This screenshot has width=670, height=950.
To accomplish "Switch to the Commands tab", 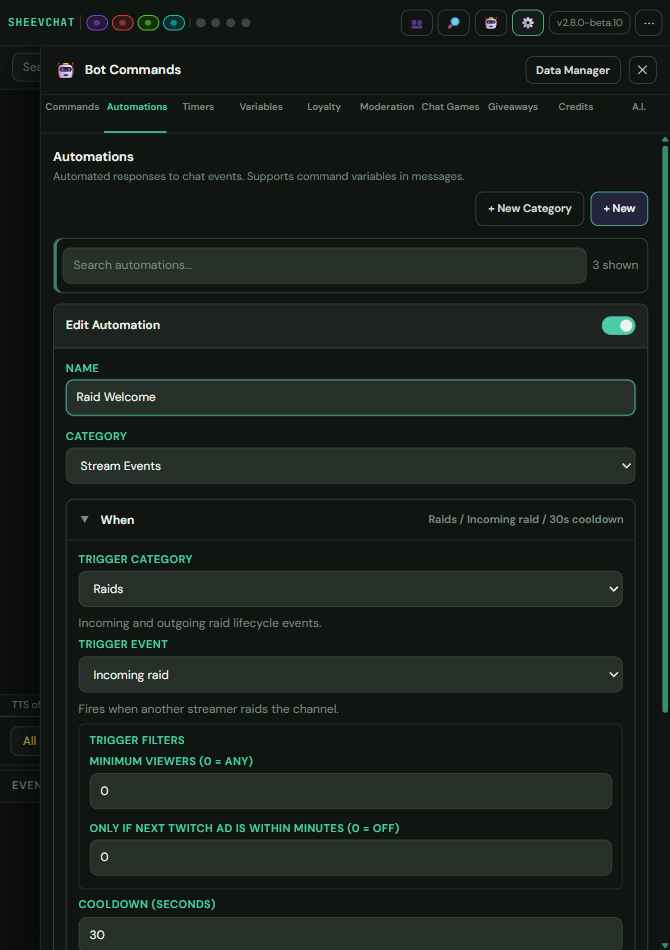I will tap(72, 107).
